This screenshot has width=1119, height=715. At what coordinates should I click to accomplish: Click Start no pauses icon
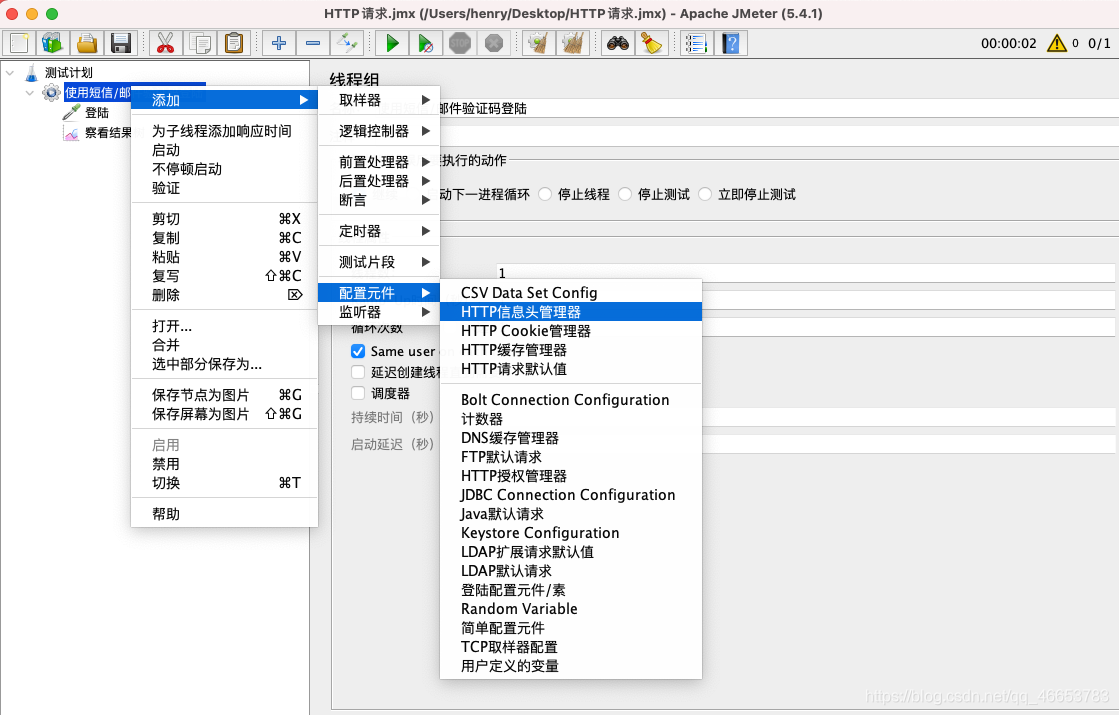point(425,44)
